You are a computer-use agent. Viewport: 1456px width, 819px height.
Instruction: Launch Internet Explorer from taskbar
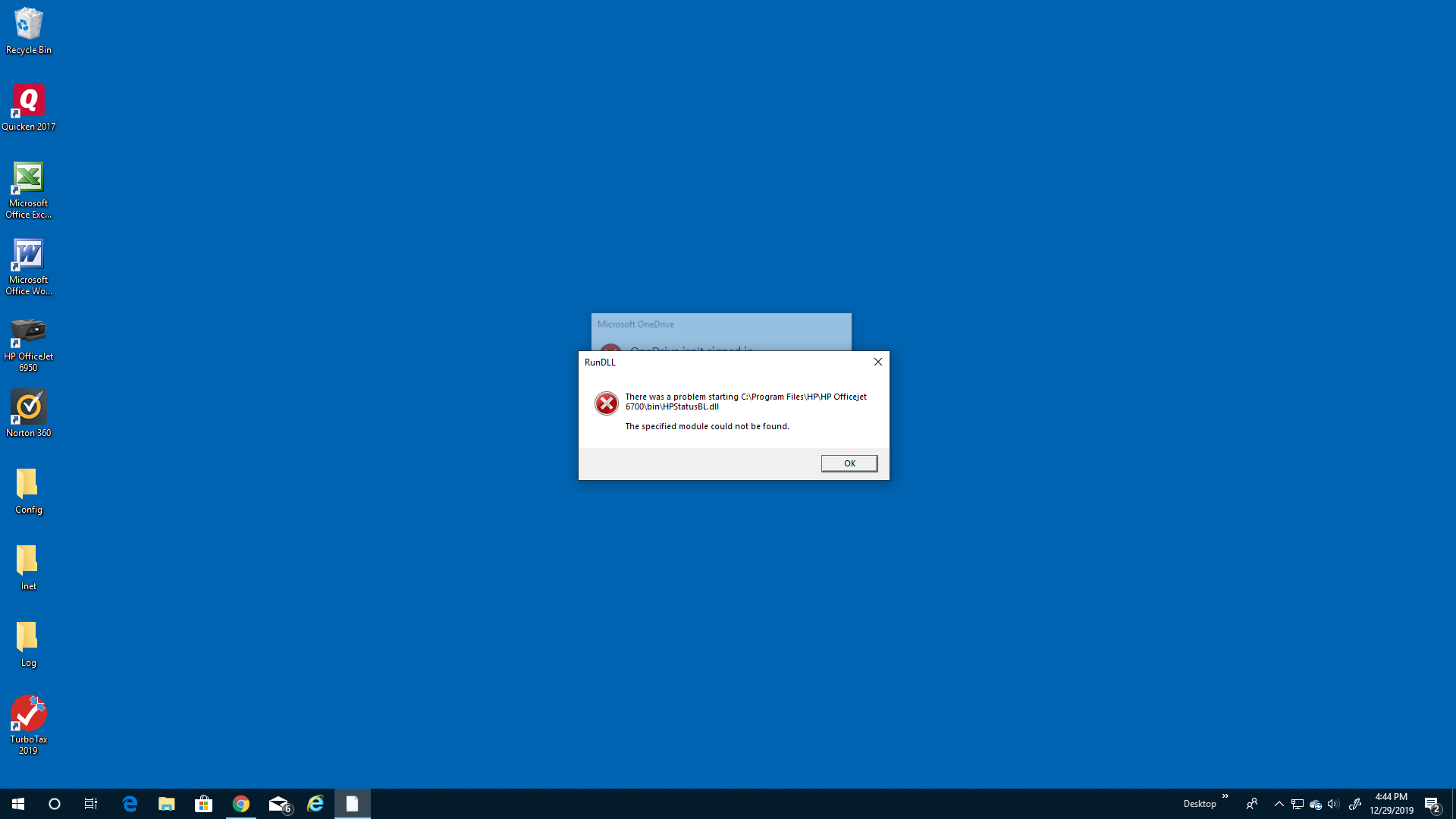point(315,804)
